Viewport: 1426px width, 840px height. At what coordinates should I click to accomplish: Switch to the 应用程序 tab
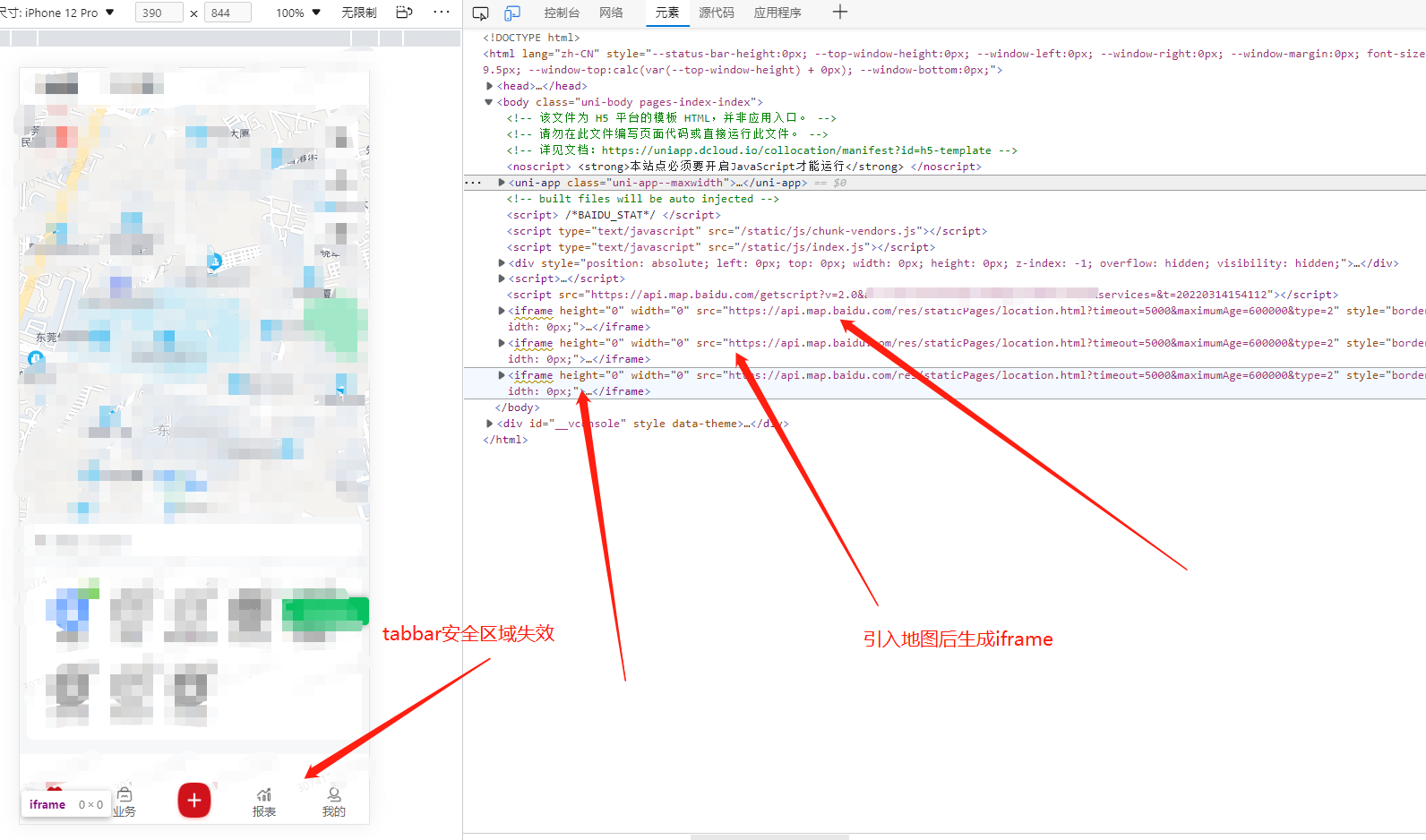point(777,13)
